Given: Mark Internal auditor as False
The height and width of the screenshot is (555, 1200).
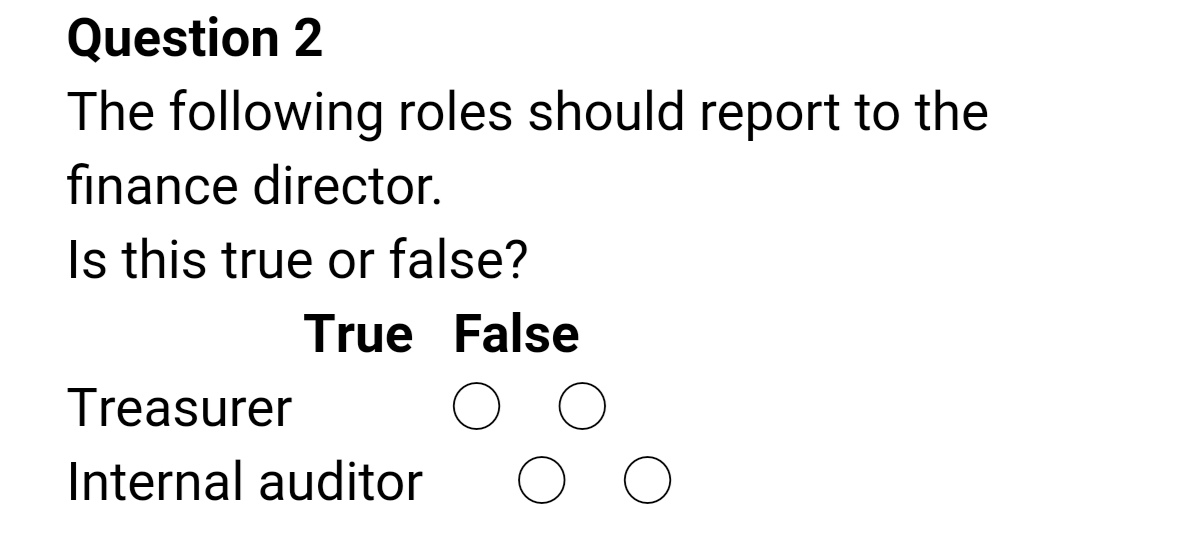Looking at the screenshot, I should click(x=648, y=481).
